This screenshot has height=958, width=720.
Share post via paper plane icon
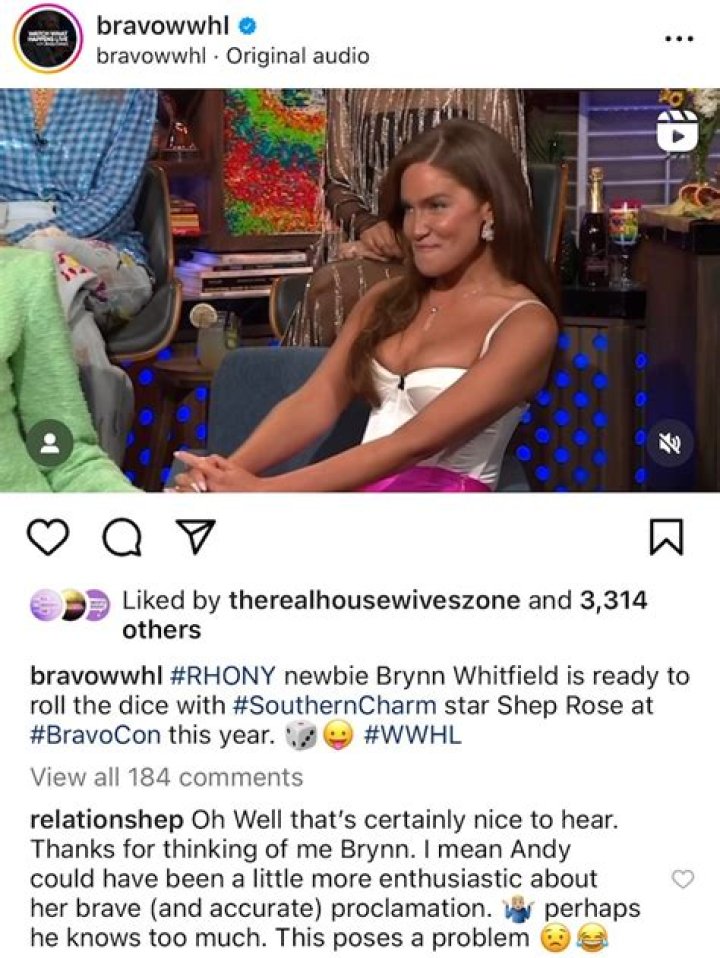194,536
